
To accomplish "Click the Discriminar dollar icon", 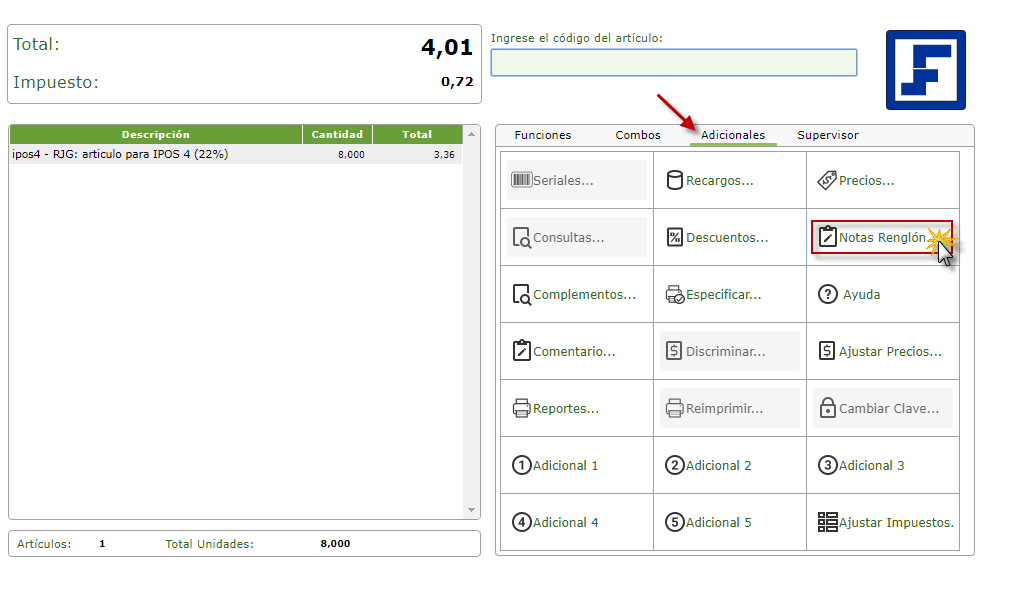I will pyautogui.click(x=674, y=351).
